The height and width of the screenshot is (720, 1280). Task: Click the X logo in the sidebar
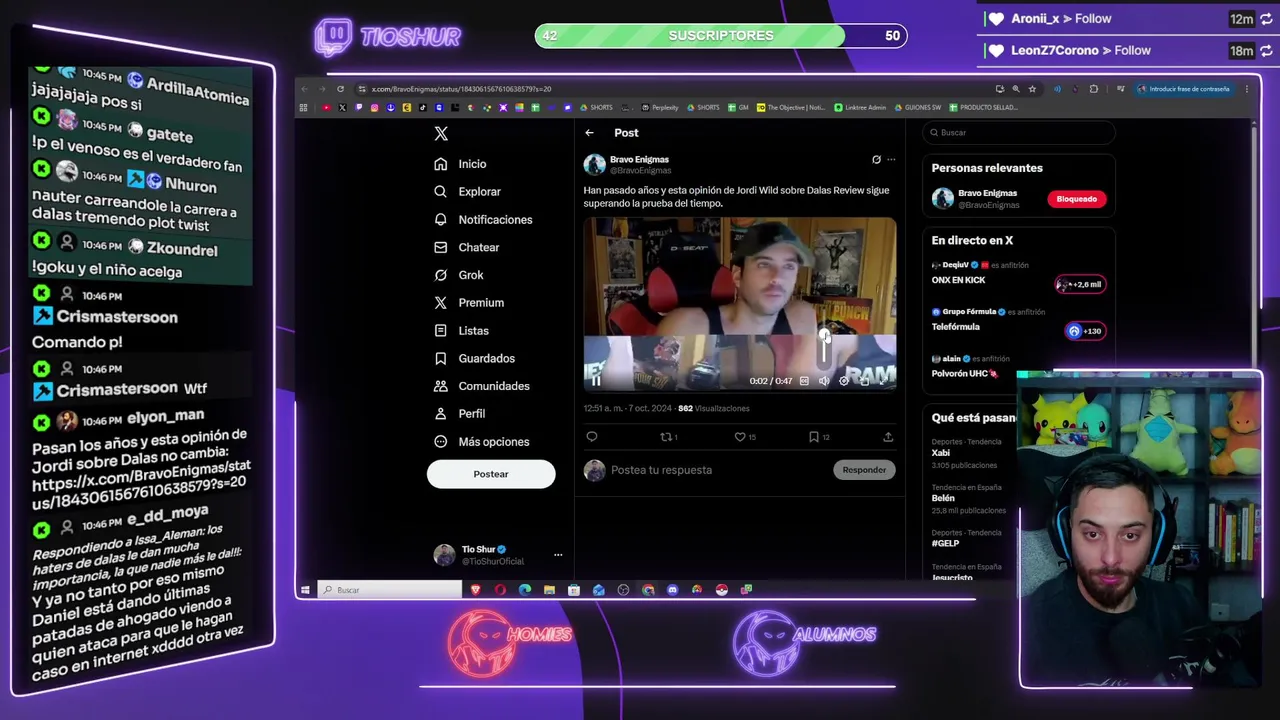click(x=441, y=133)
